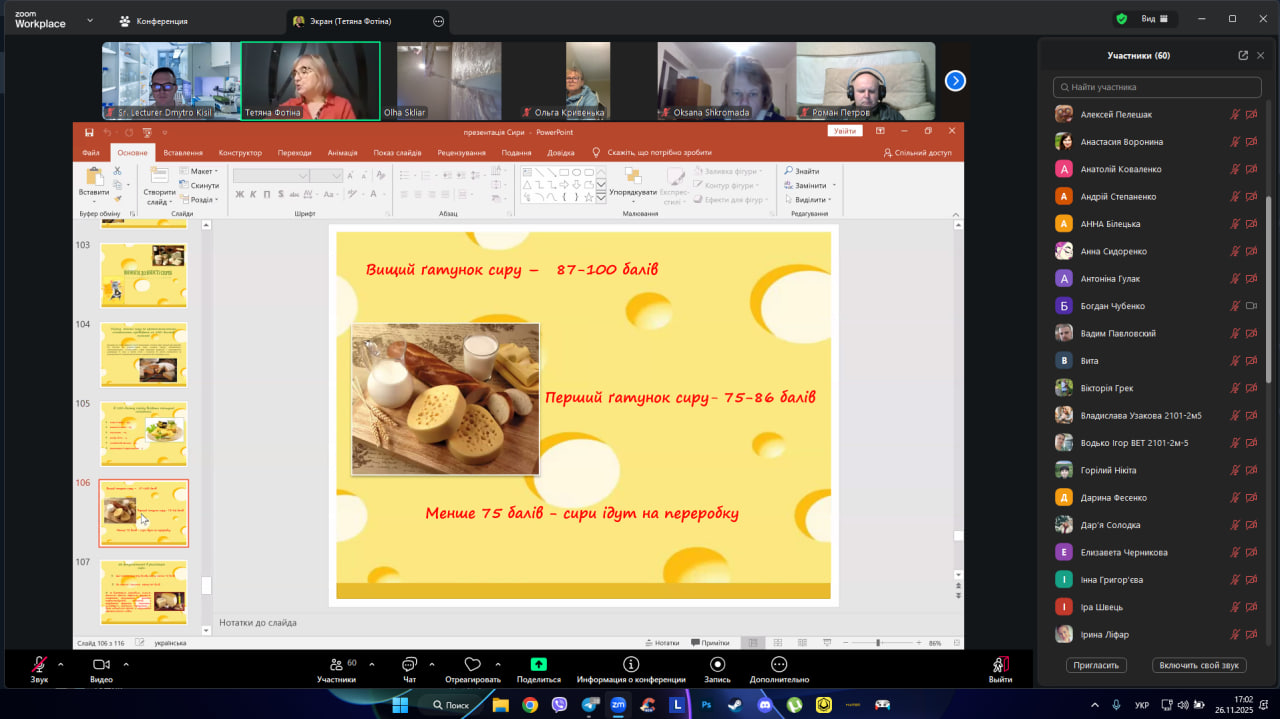Type in the Найти участника search field
The image size is (1280, 719).
[x=1156, y=87]
